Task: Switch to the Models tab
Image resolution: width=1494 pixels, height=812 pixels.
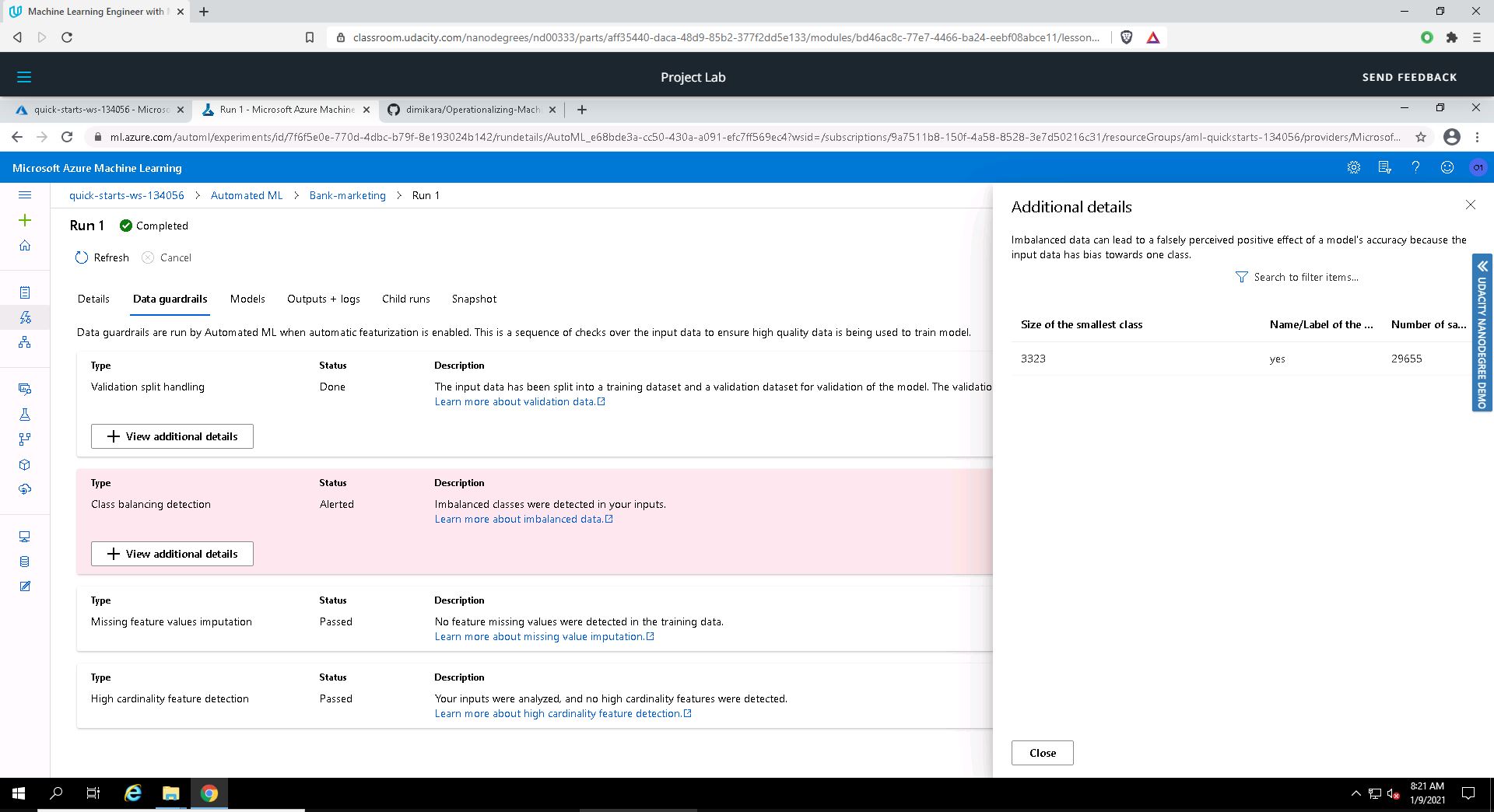Action: point(247,299)
